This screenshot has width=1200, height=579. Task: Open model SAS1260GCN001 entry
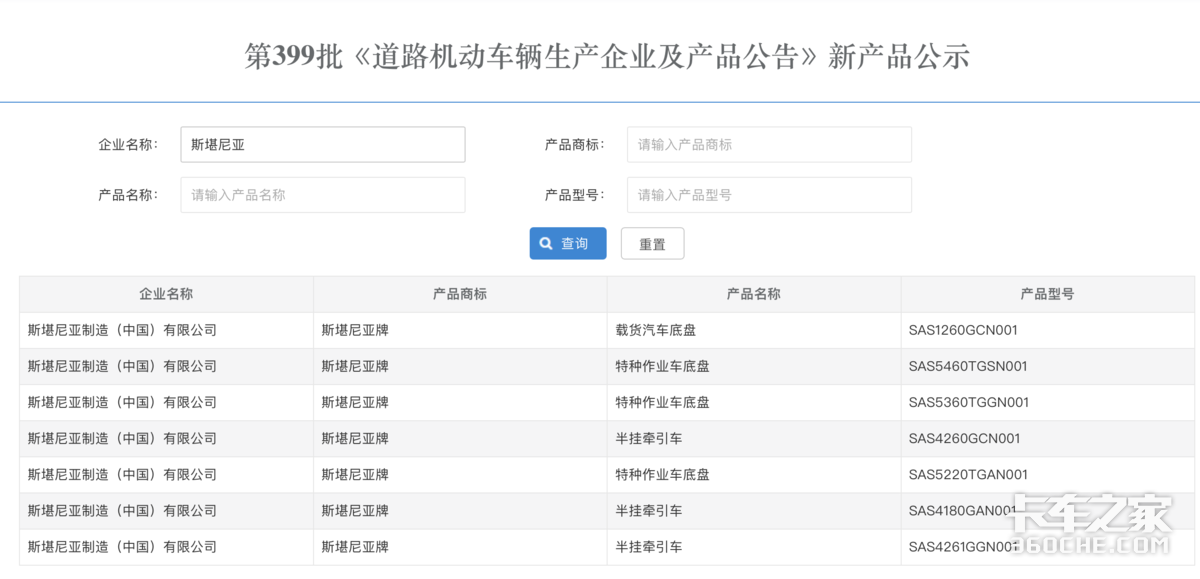963,330
